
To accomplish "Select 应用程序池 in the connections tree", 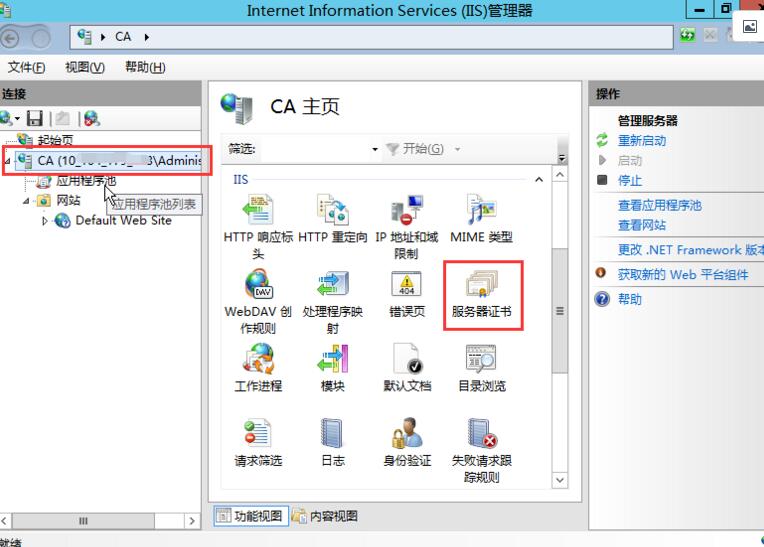I will 85,181.
